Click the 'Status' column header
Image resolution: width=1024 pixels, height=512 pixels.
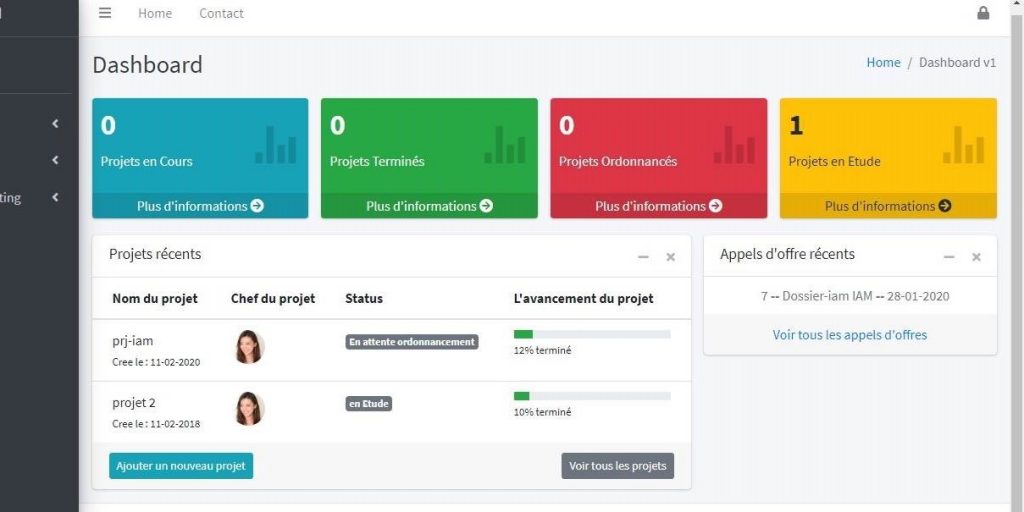pos(364,298)
